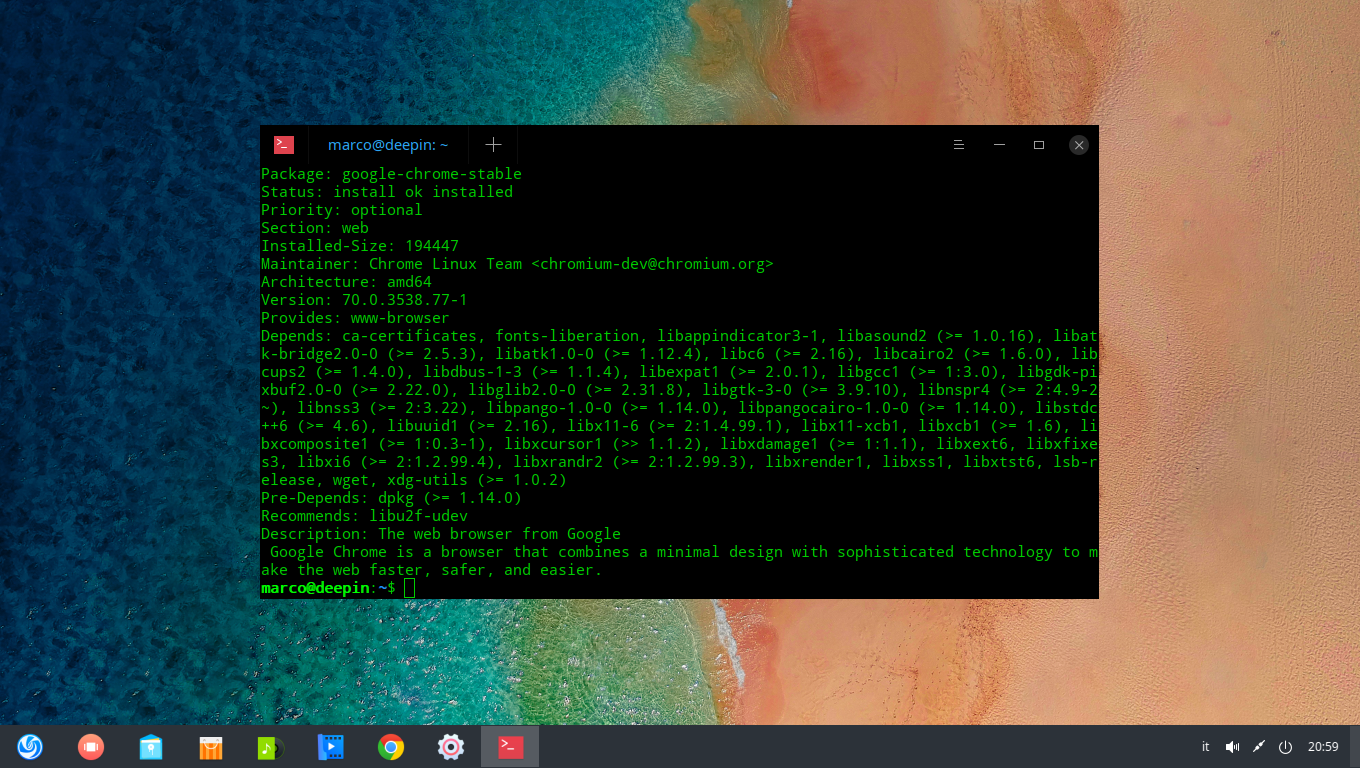Click the power button icon in the tray
This screenshot has width=1360, height=768.
coord(1286,747)
